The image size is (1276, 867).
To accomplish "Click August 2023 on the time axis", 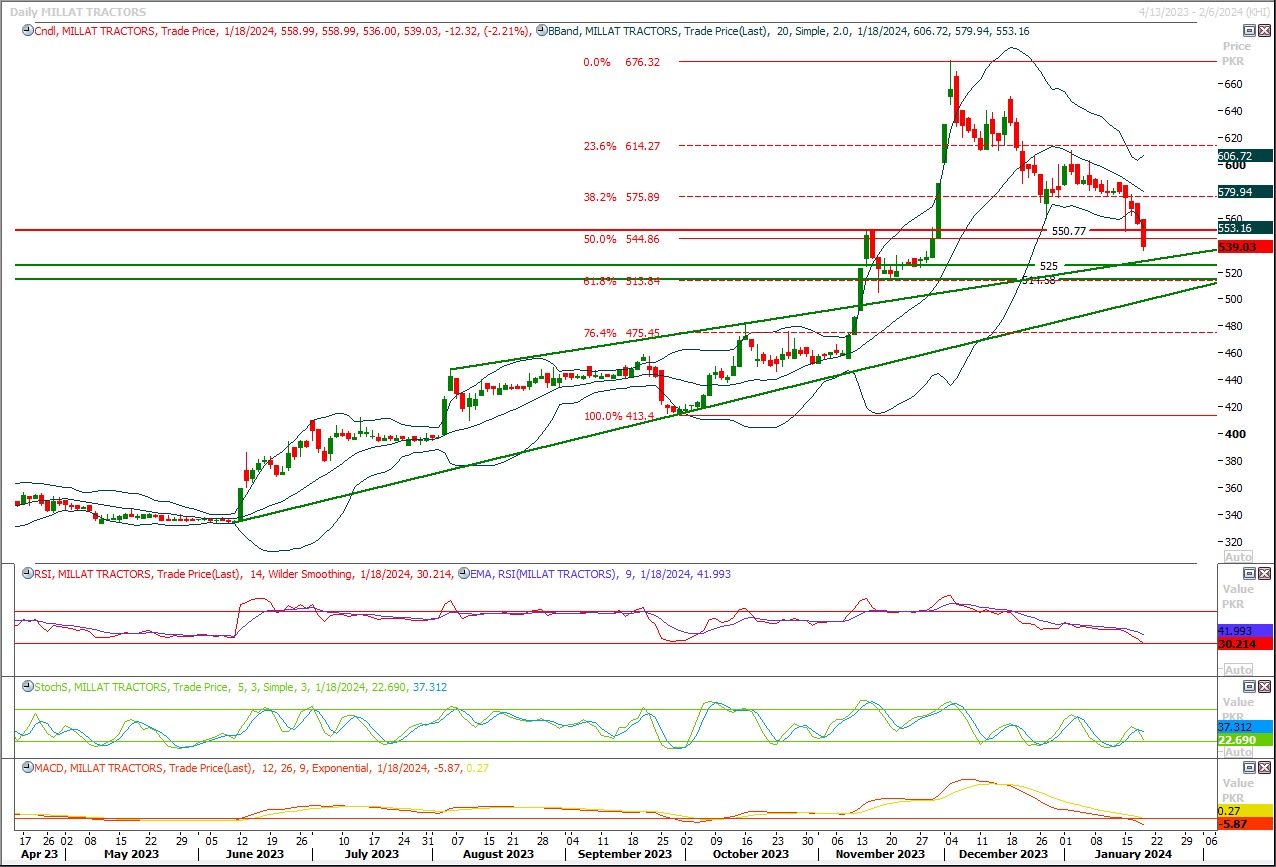I will (498, 854).
